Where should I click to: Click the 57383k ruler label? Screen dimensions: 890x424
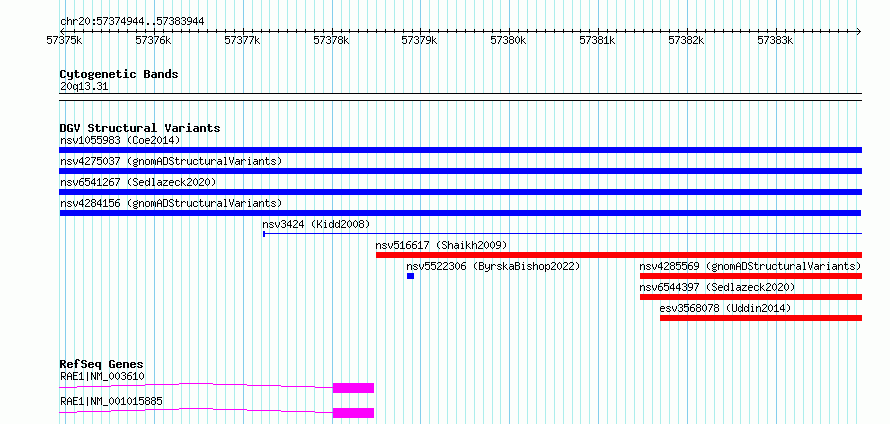click(775, 40)
